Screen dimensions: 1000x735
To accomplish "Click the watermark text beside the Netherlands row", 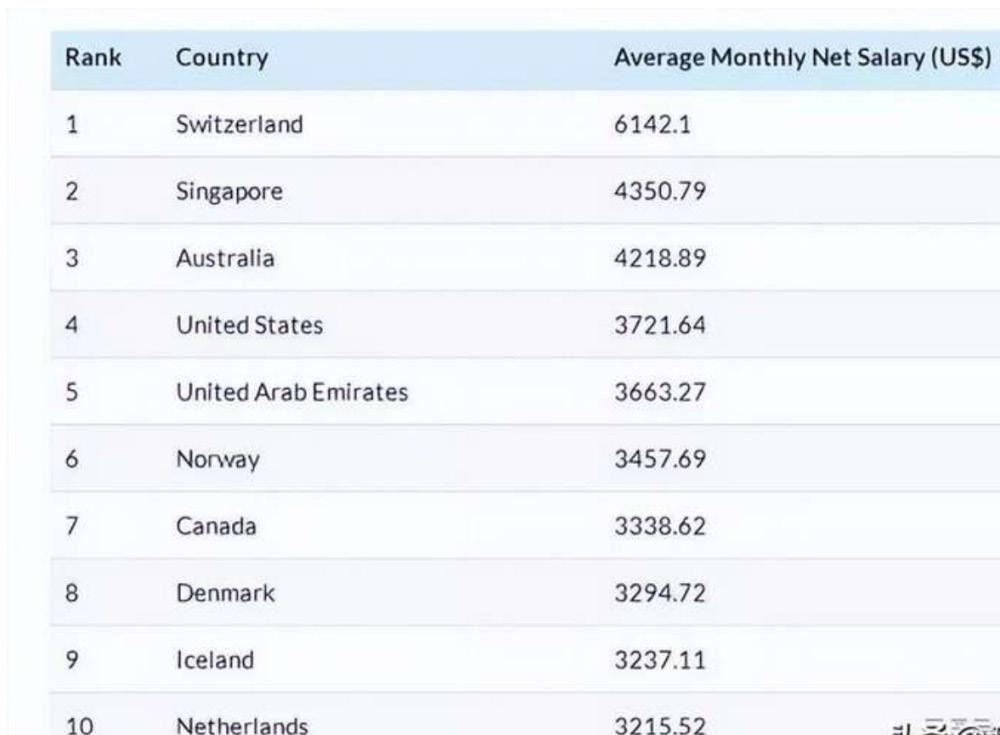I will 945,725.
